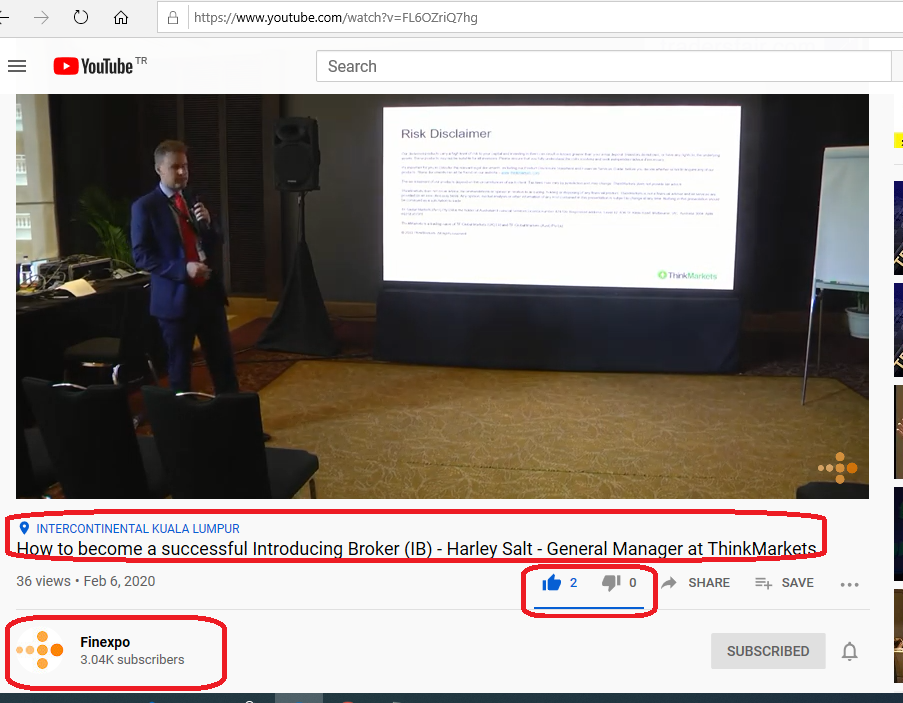Click the location pin icon
903x703 pixels.
pos(24,528)
